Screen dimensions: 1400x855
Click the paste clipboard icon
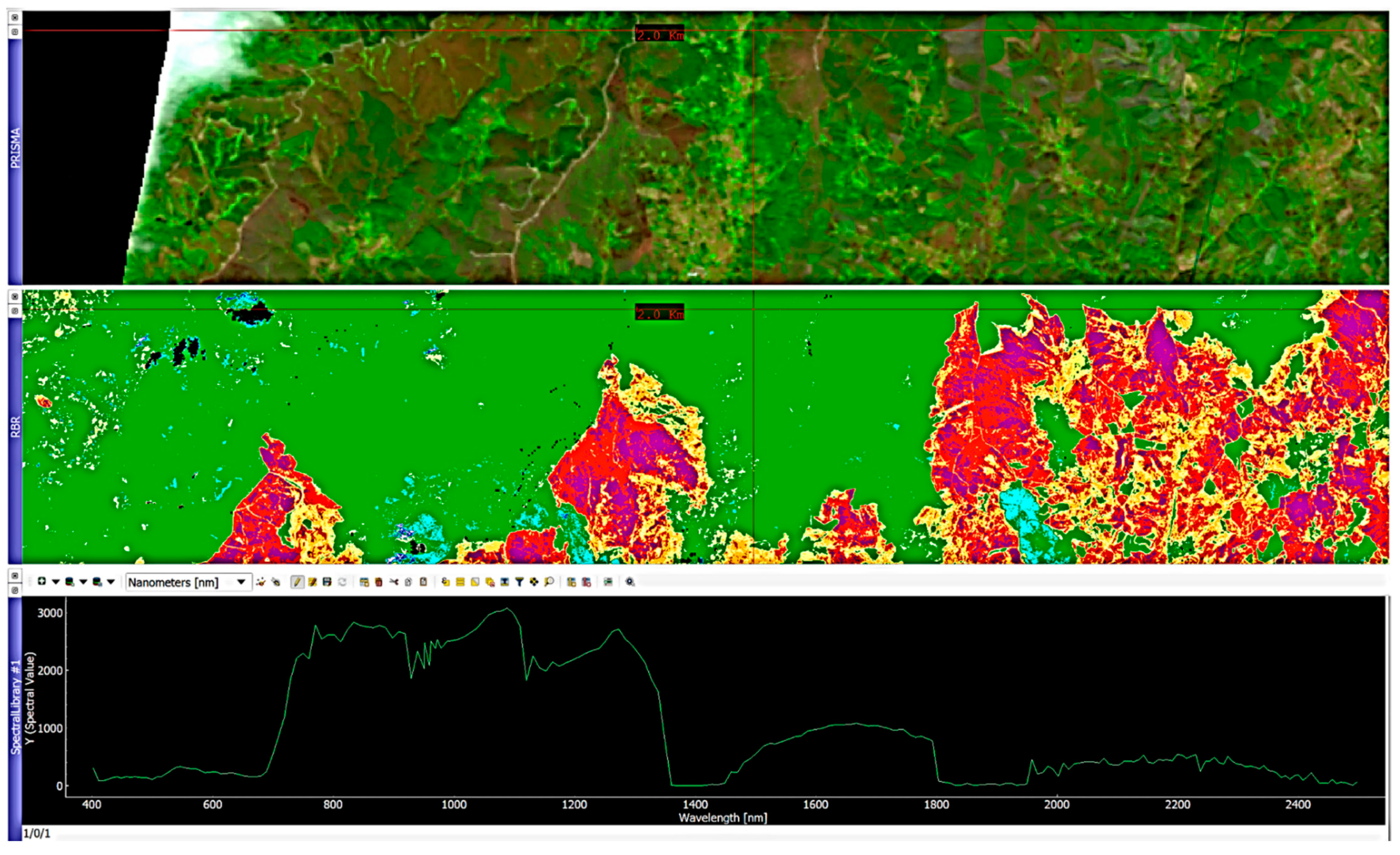click(x=423, y=582)
